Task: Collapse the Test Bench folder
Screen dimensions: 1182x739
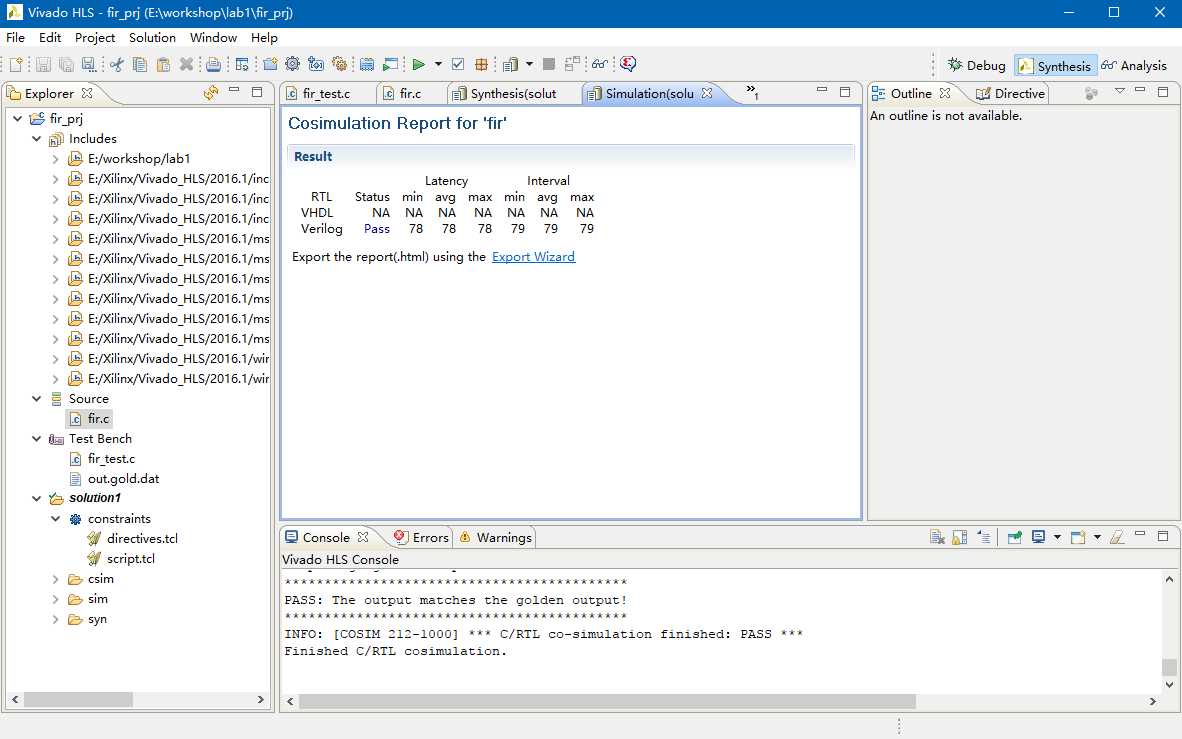Action: click(x=36, y=439)
